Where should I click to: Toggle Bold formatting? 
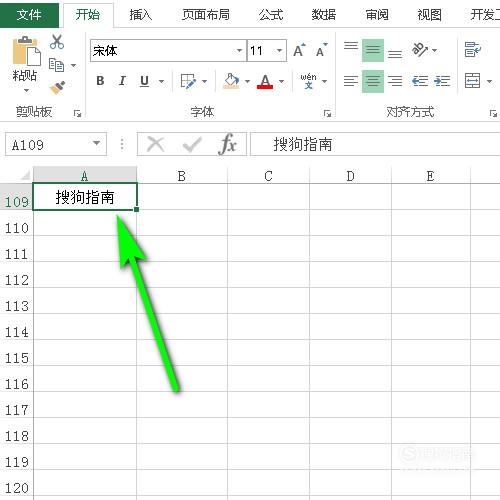coord(100,81)
